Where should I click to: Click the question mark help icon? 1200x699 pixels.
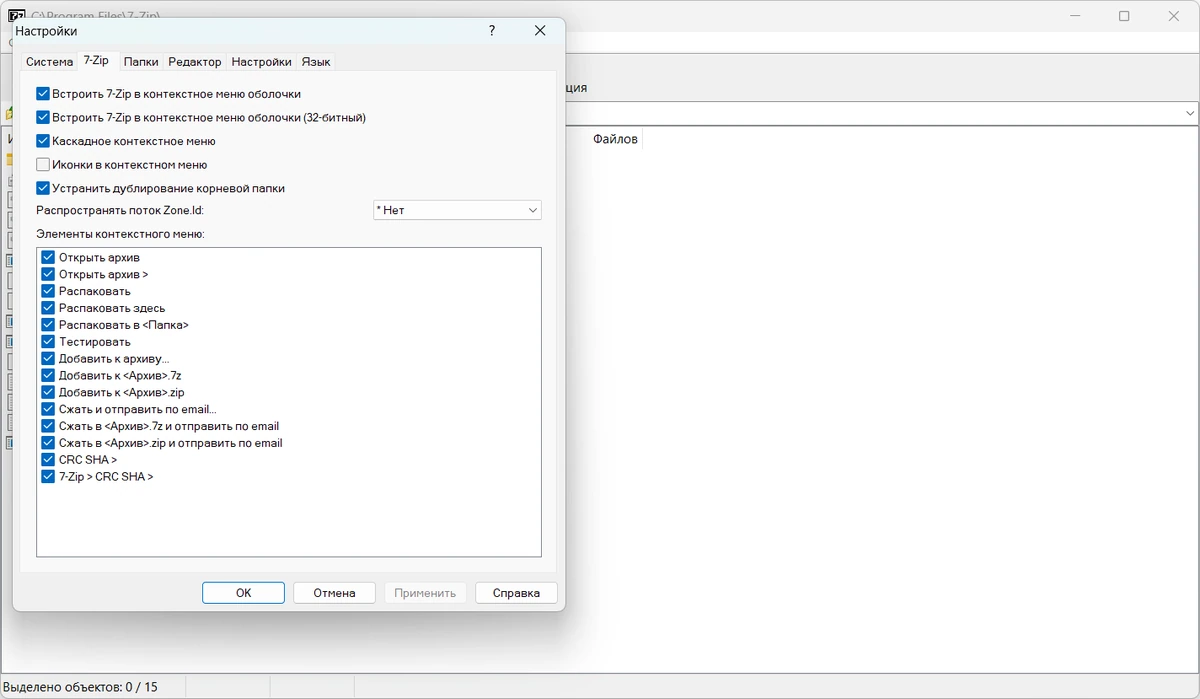(491, 31)
